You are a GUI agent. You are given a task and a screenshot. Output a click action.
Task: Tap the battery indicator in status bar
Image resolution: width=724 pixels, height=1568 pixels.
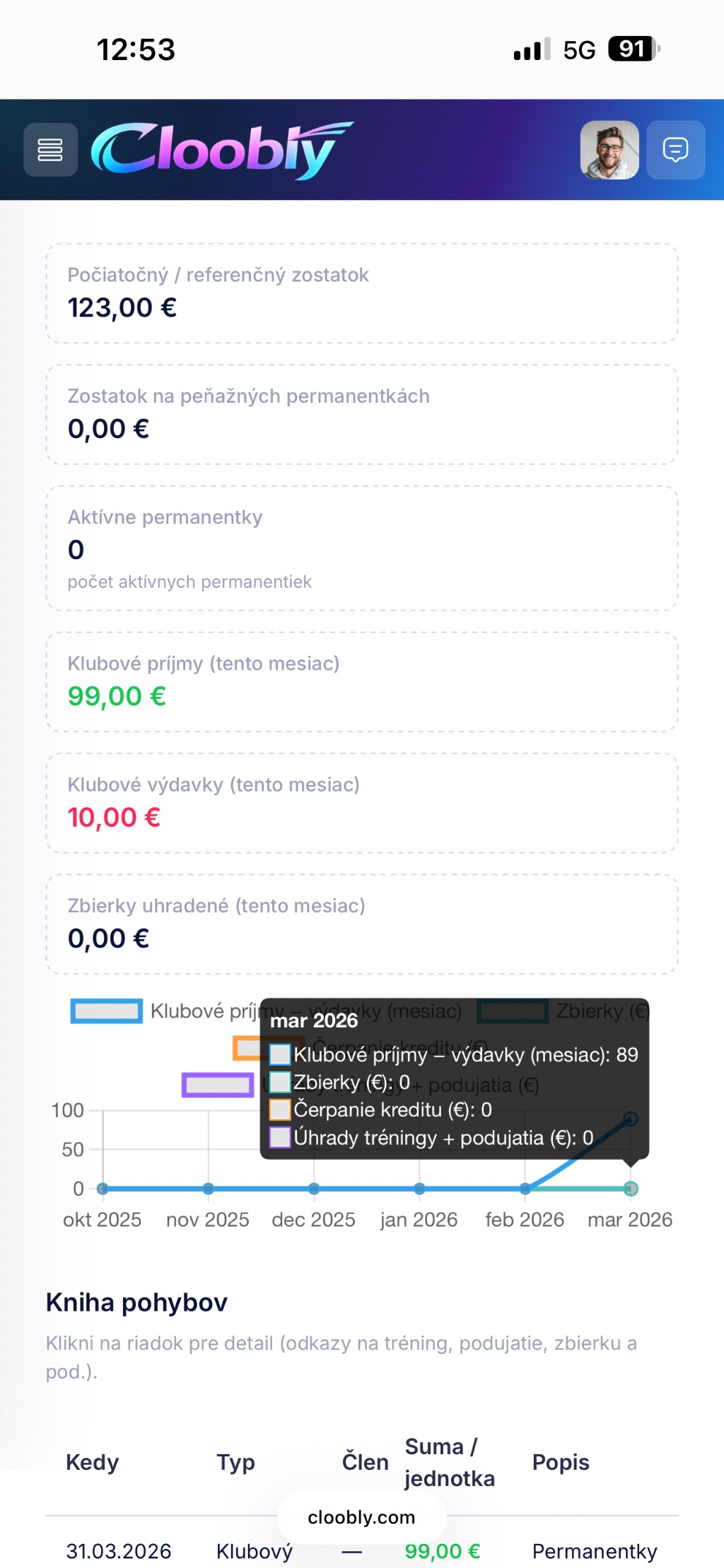634,49
